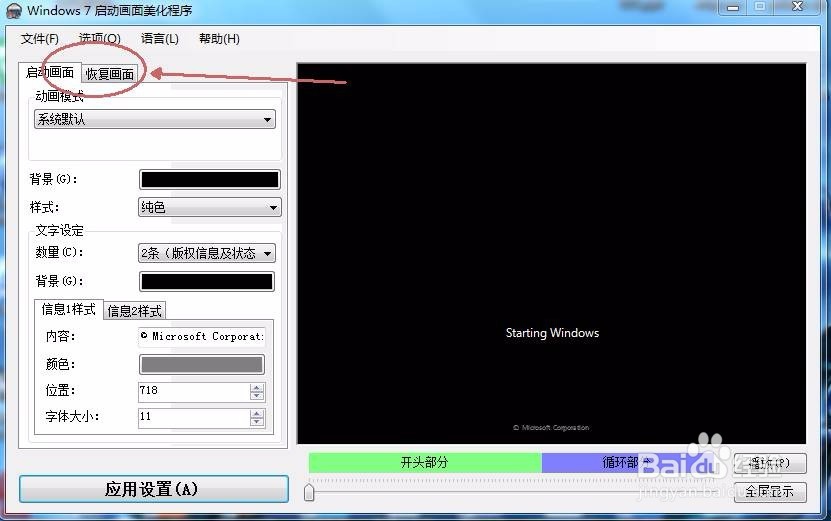Open the 选项(O) menu
Screen dimensions: 831x521
[100, 39]
